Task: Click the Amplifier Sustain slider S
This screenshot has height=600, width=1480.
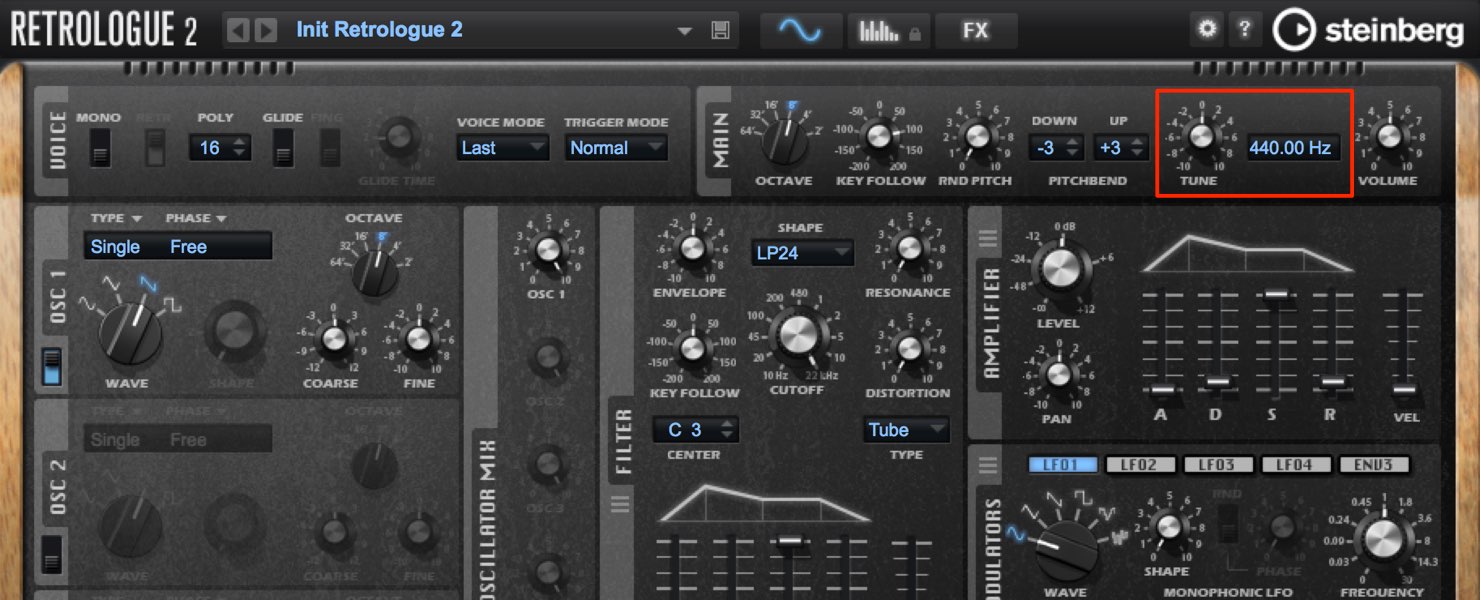Action: click(x=1274, y=293)
